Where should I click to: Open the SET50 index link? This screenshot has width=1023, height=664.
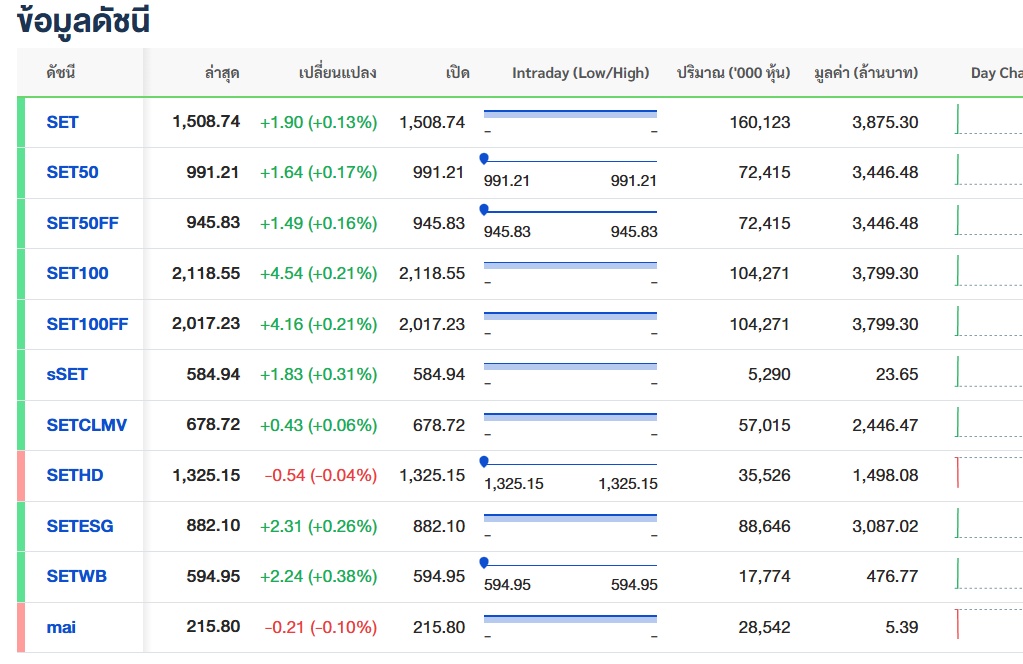tap(72, 172)
